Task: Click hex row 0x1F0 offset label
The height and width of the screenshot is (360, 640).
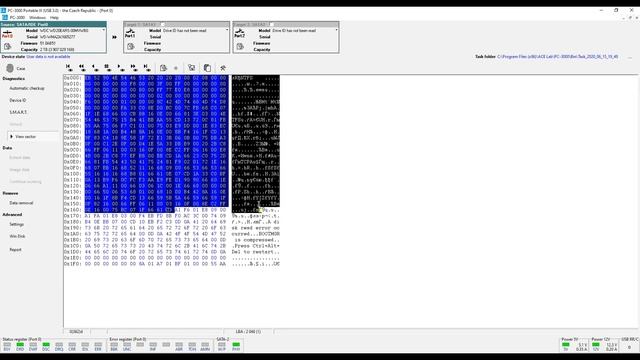Action: pos(73,264)
